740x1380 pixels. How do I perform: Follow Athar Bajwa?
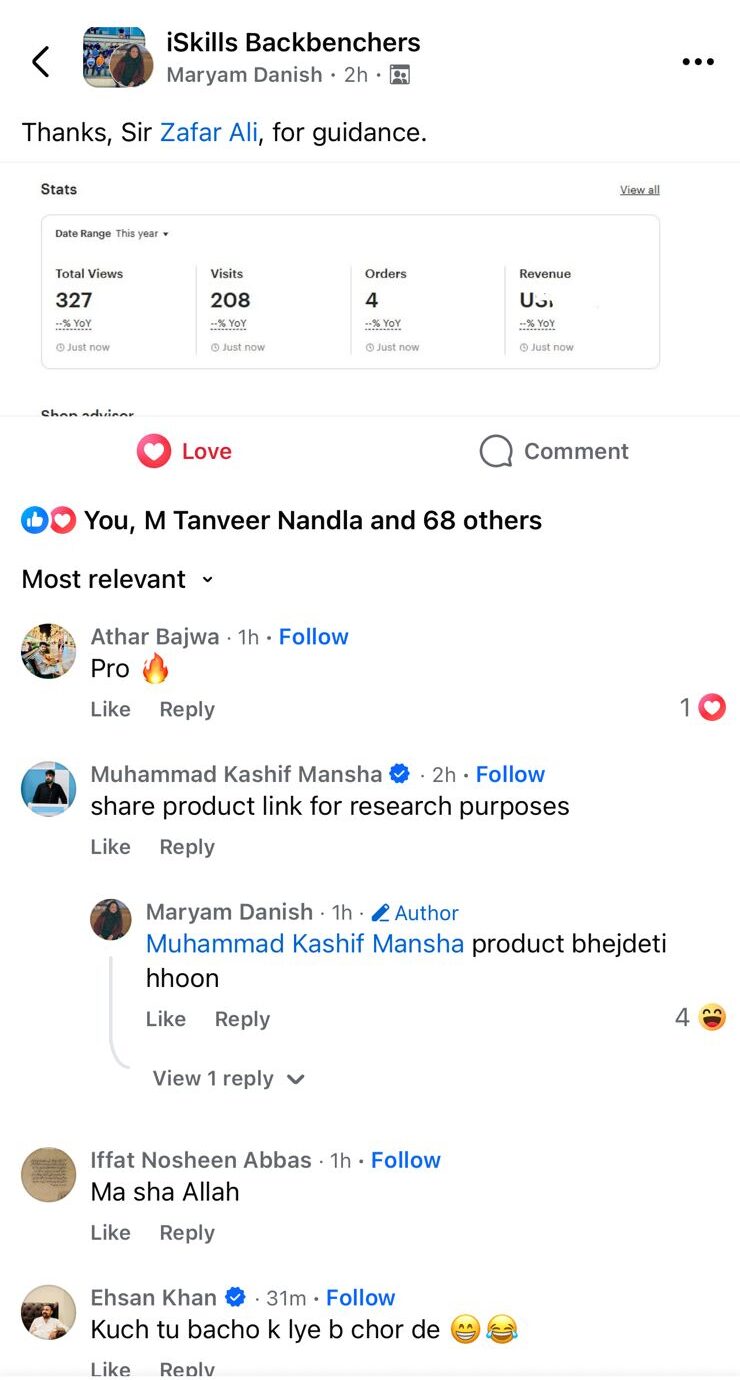coord(313,637)
